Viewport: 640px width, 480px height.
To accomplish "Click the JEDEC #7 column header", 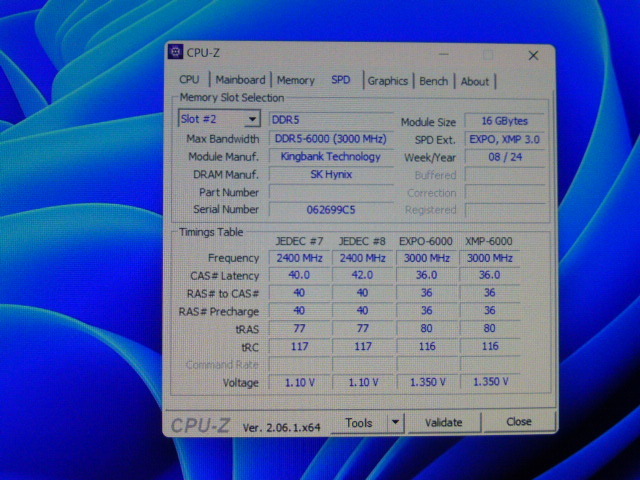I will (x=299, y=241).
